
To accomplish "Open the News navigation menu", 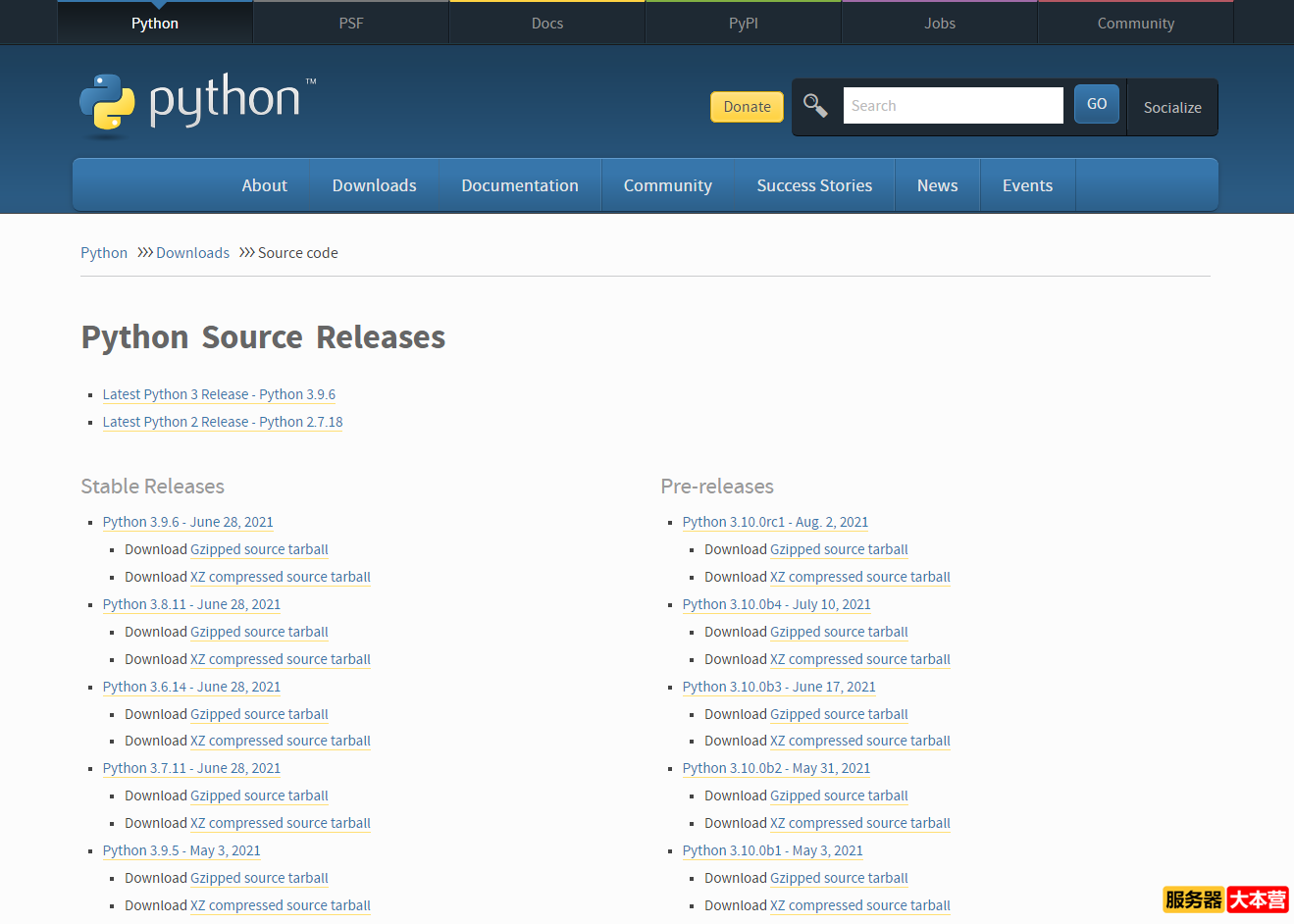I will 938,185.
